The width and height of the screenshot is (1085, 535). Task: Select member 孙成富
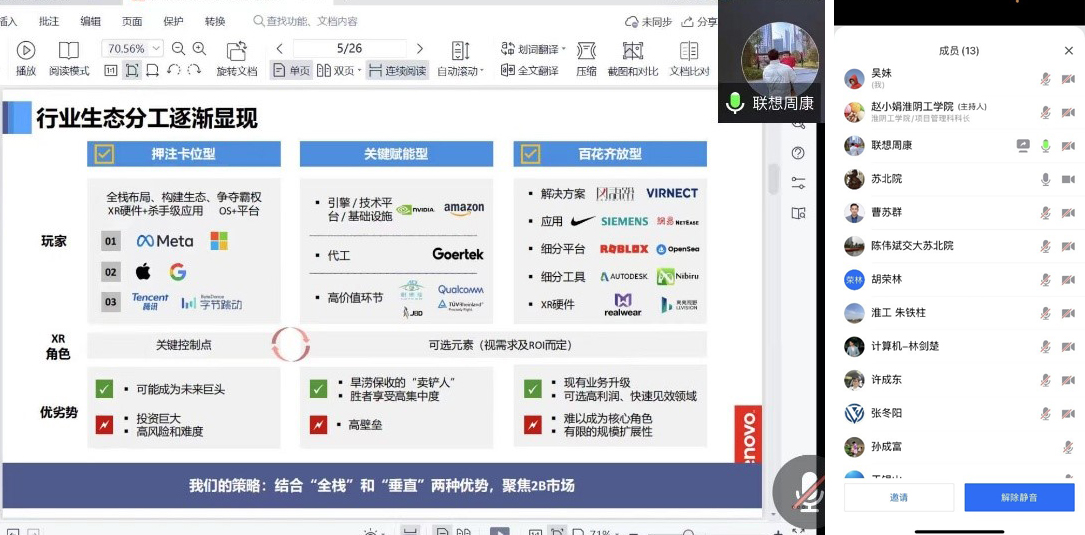point(959,446)
